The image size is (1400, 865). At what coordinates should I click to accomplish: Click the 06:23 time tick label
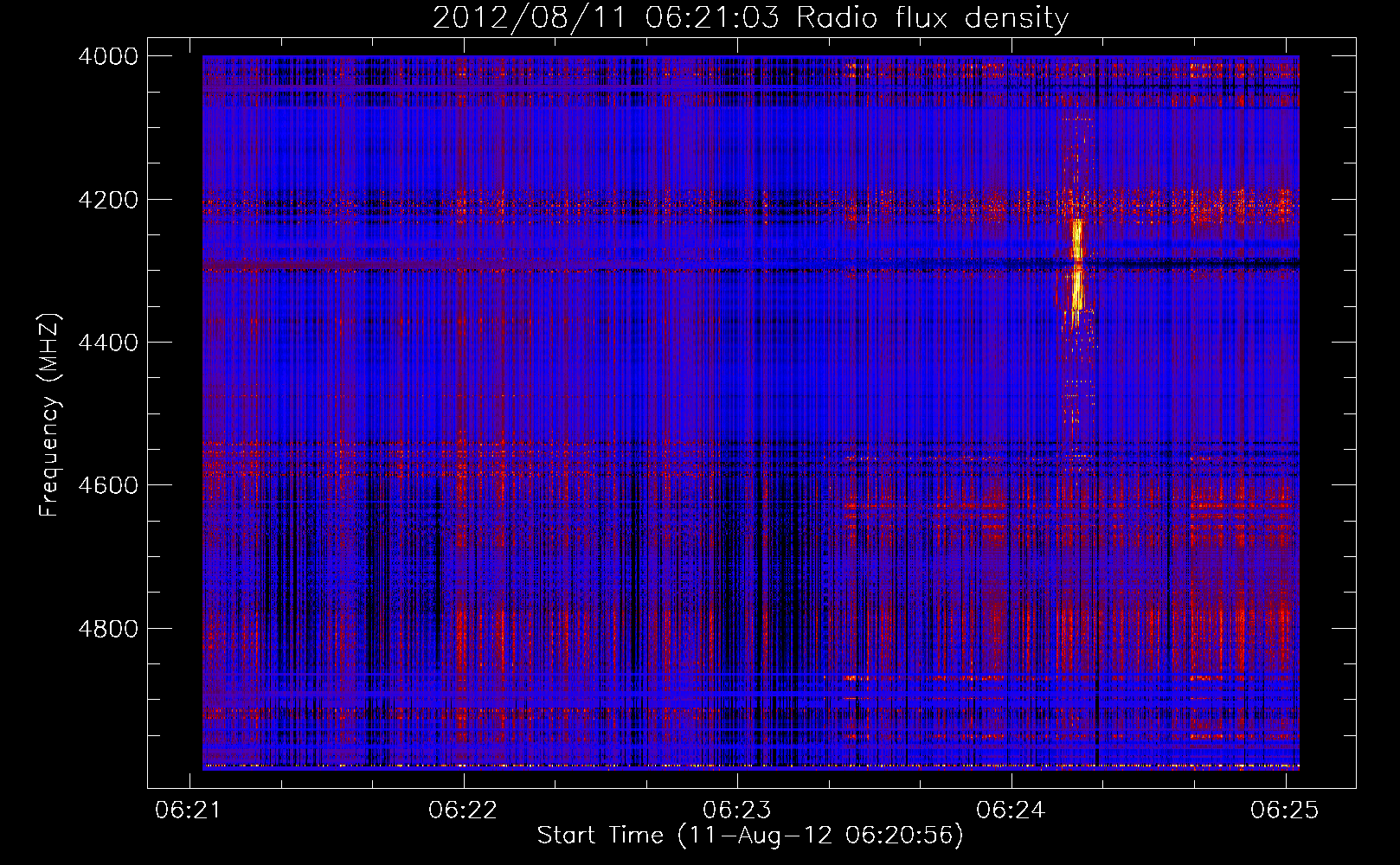[737, 810]
